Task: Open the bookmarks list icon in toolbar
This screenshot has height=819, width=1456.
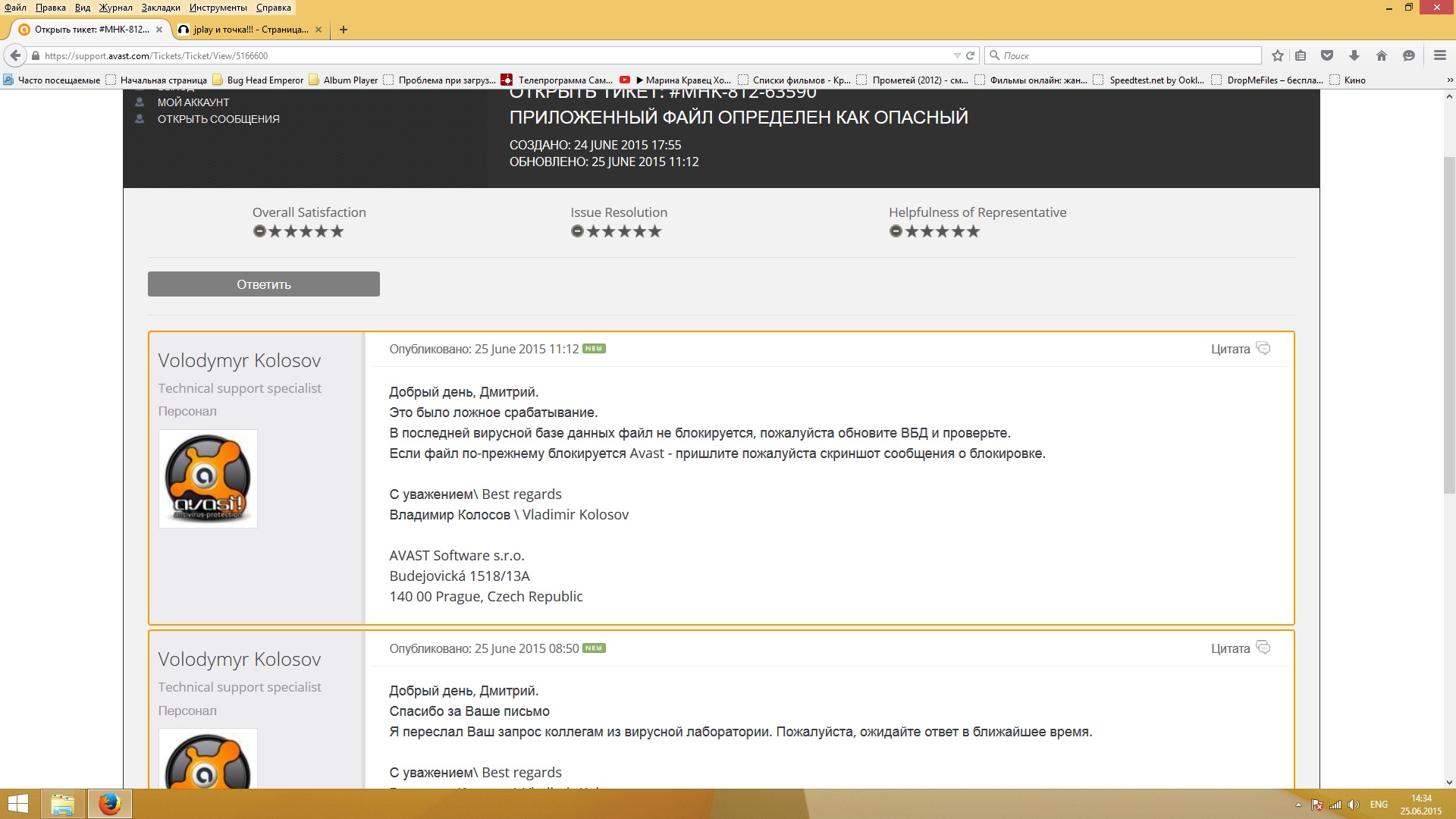Action: click(1301, 55)
